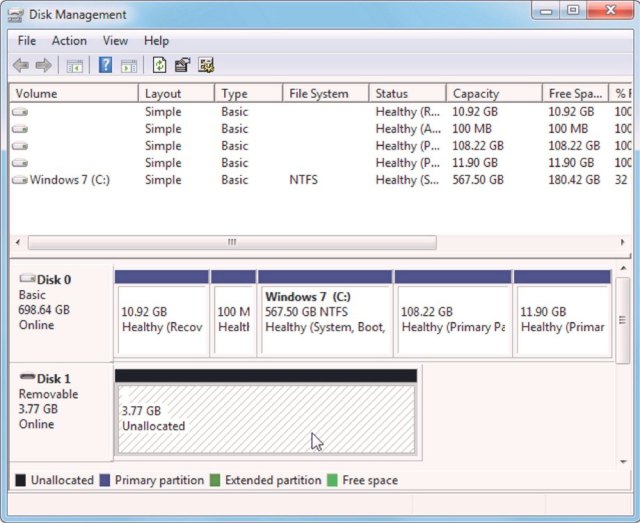Select the 3.77 GB Unallocated space block

[x=265, y=420]
